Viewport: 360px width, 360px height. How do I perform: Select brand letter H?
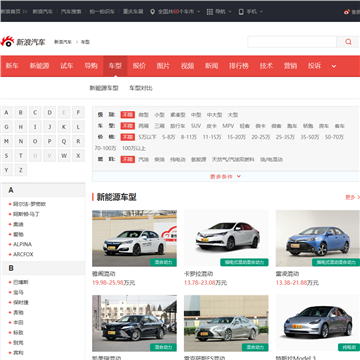tap(21, 127)
